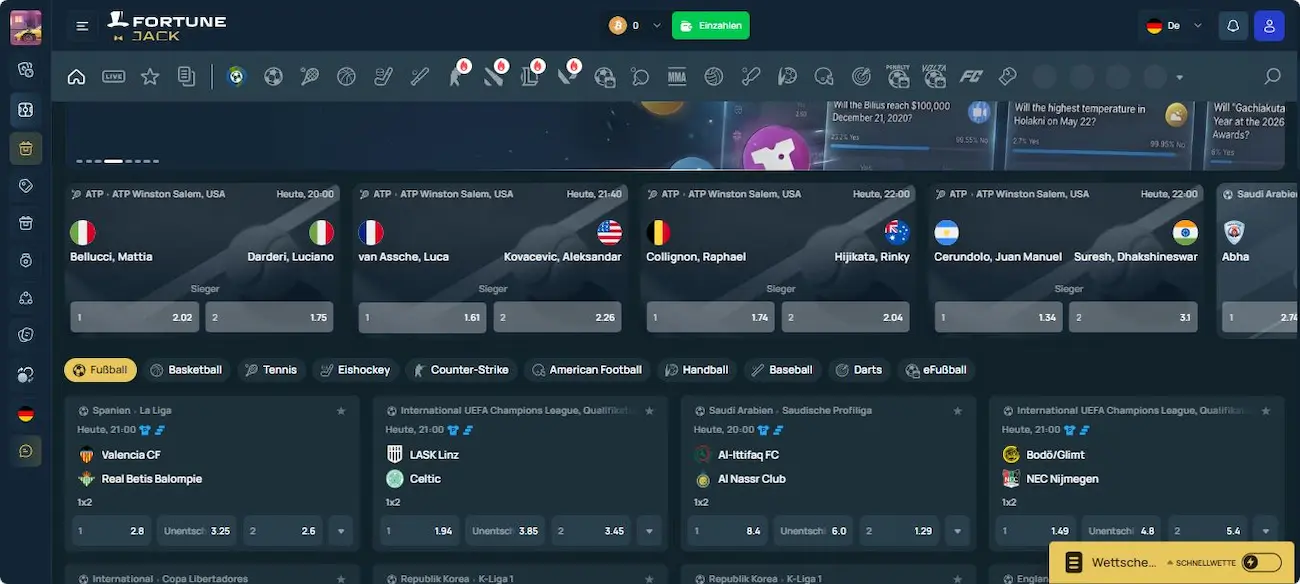Viewport: 1300px width, 584px height.
Task: Select the baseball bat sport icon
Action: [420, 76]
